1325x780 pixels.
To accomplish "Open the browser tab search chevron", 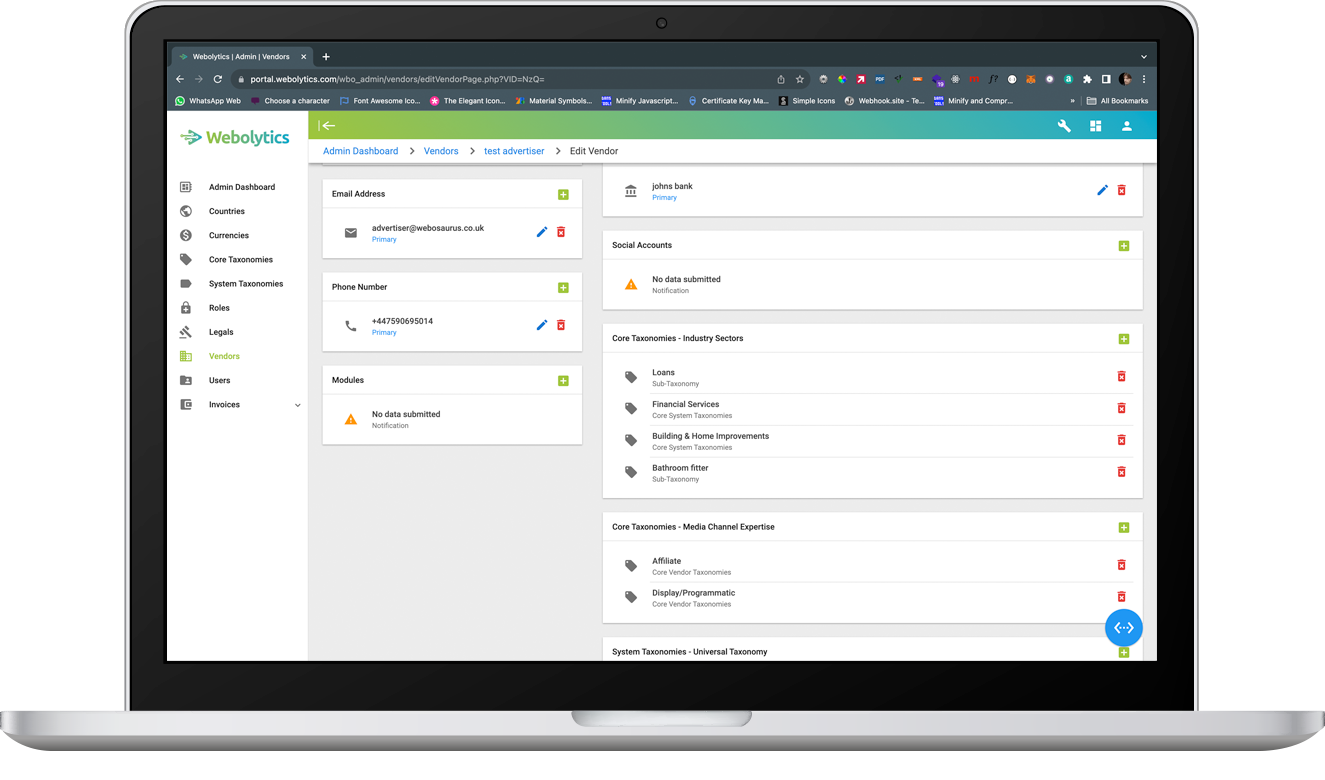I will [x=1143, y=56].
